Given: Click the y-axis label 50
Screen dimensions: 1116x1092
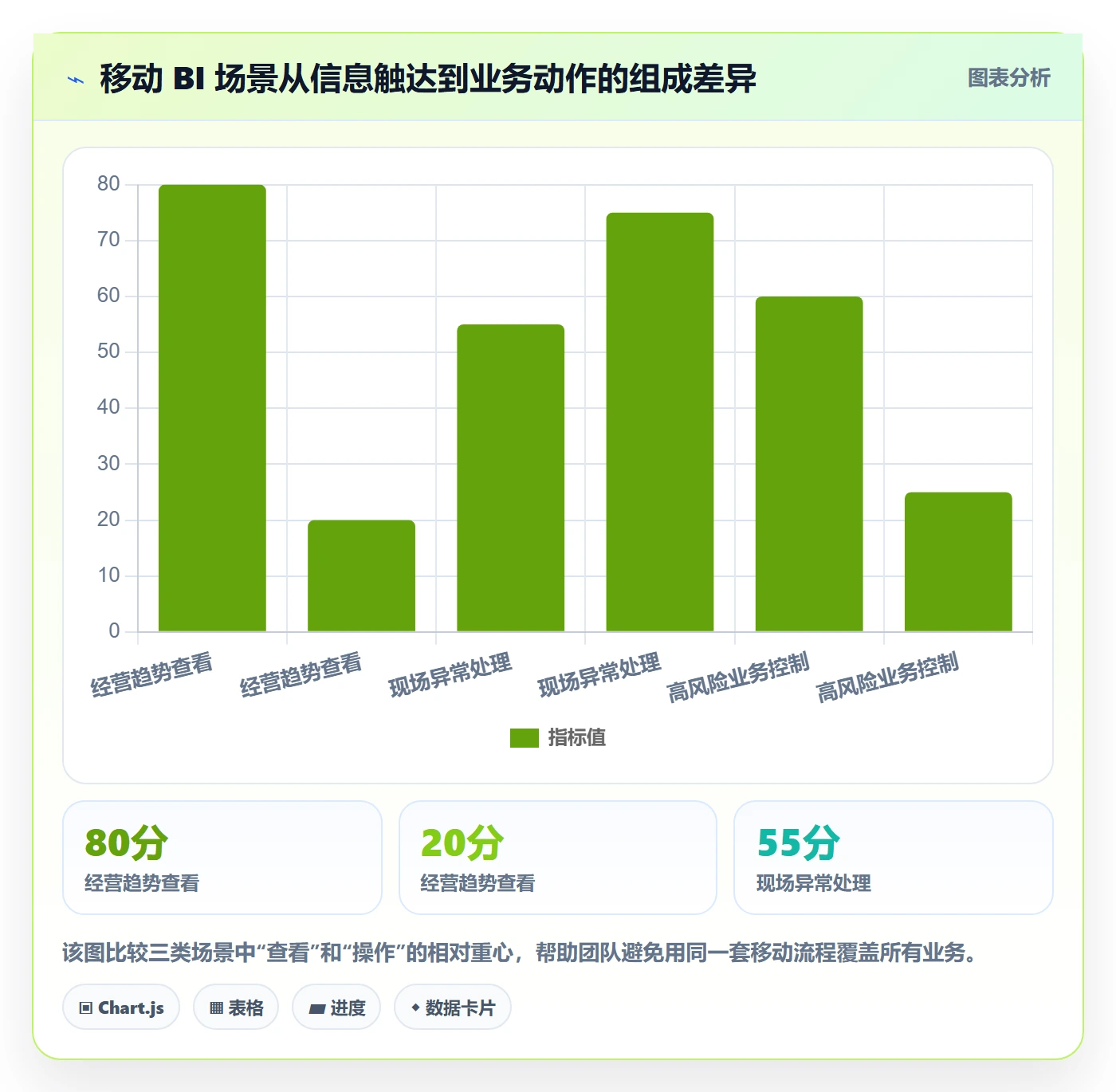Looking at the screenshot, I should click(108, 352).
